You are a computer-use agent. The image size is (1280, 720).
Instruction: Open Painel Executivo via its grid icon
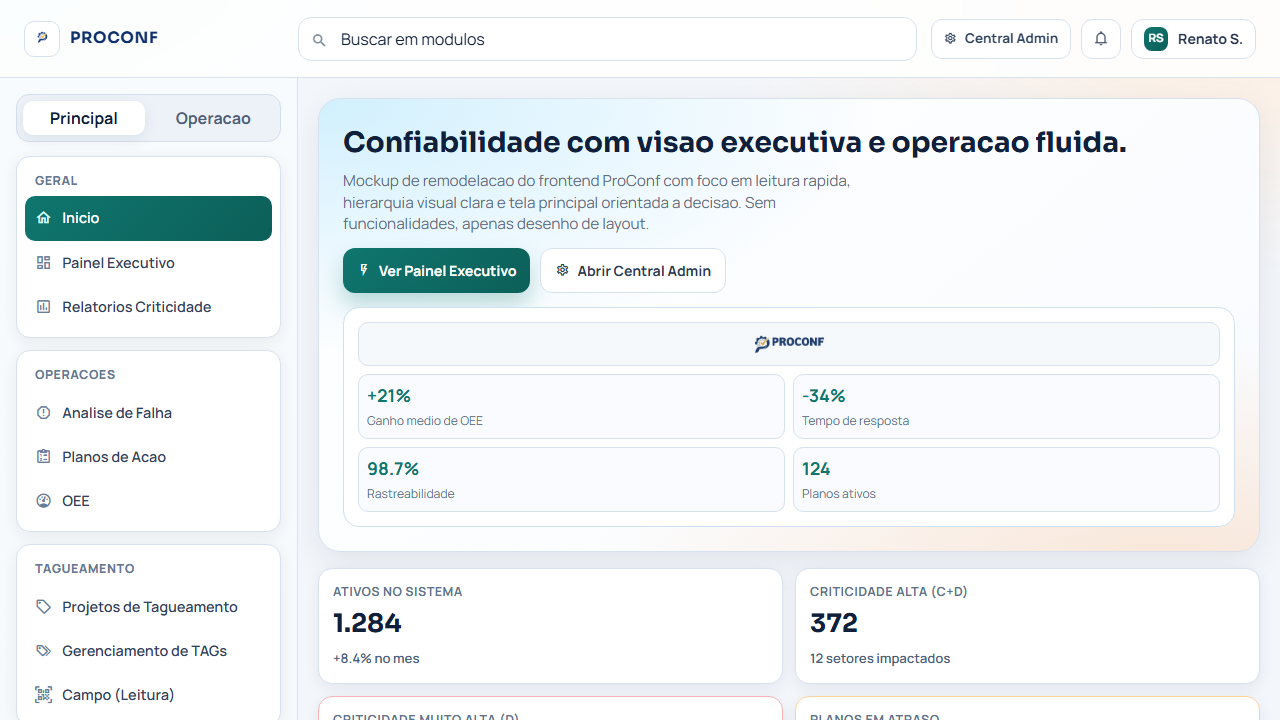point(42,262)
